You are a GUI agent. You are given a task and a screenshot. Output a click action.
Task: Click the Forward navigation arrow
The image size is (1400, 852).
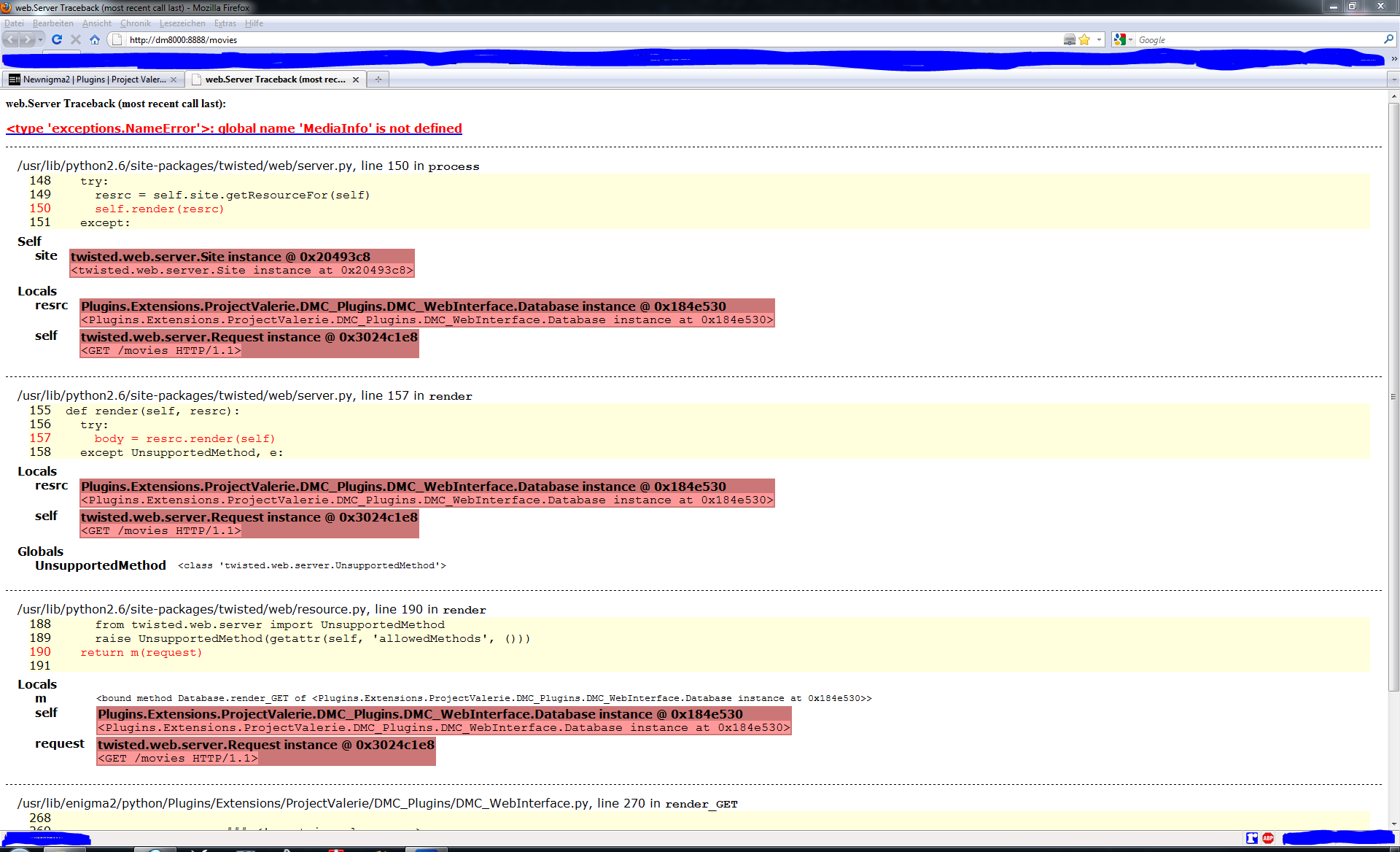pos(28,39)
